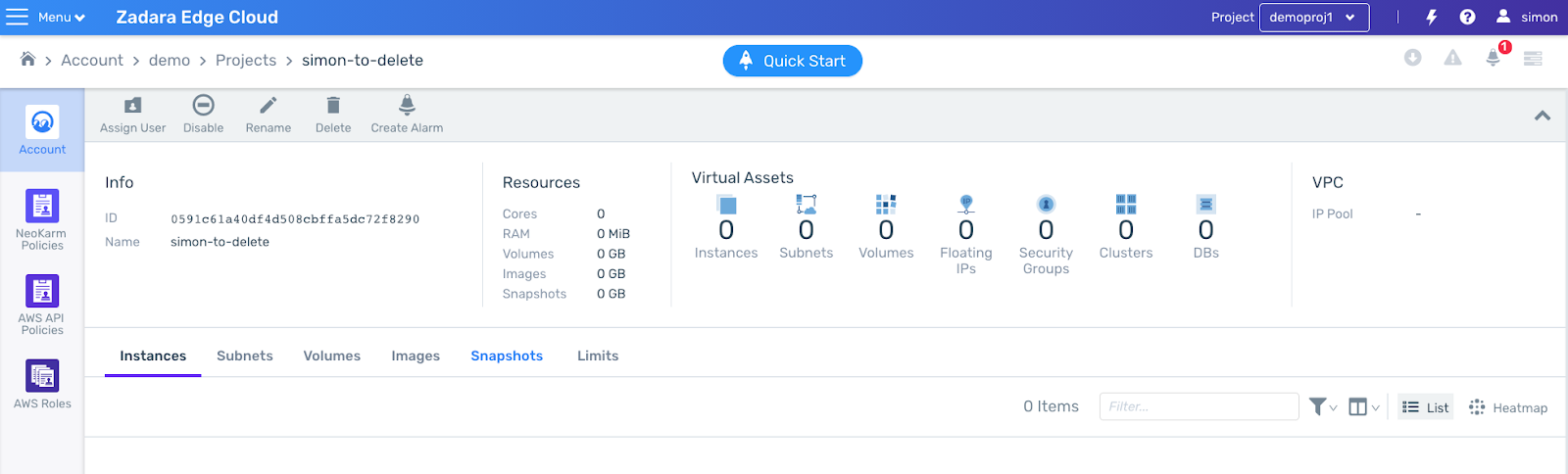This screenshot has height=474, width=1568.
Task: Click the Security Groups asset icon
Action: [1046, 204]
